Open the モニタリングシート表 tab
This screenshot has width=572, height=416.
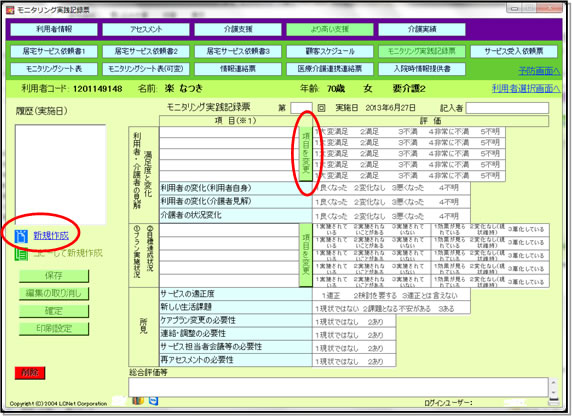tap(54, 69)
